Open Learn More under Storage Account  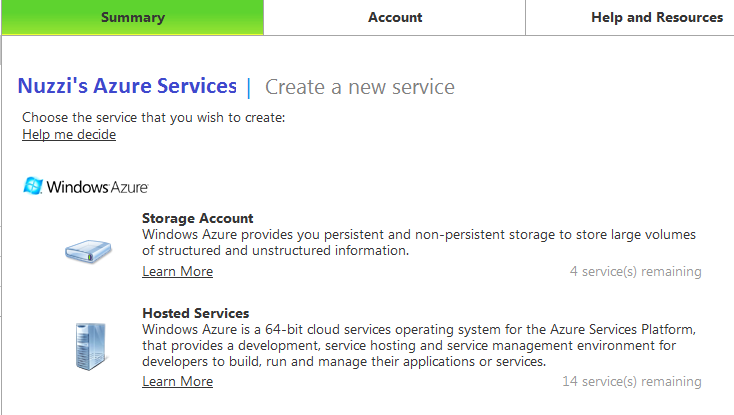(x=177, y=272)
